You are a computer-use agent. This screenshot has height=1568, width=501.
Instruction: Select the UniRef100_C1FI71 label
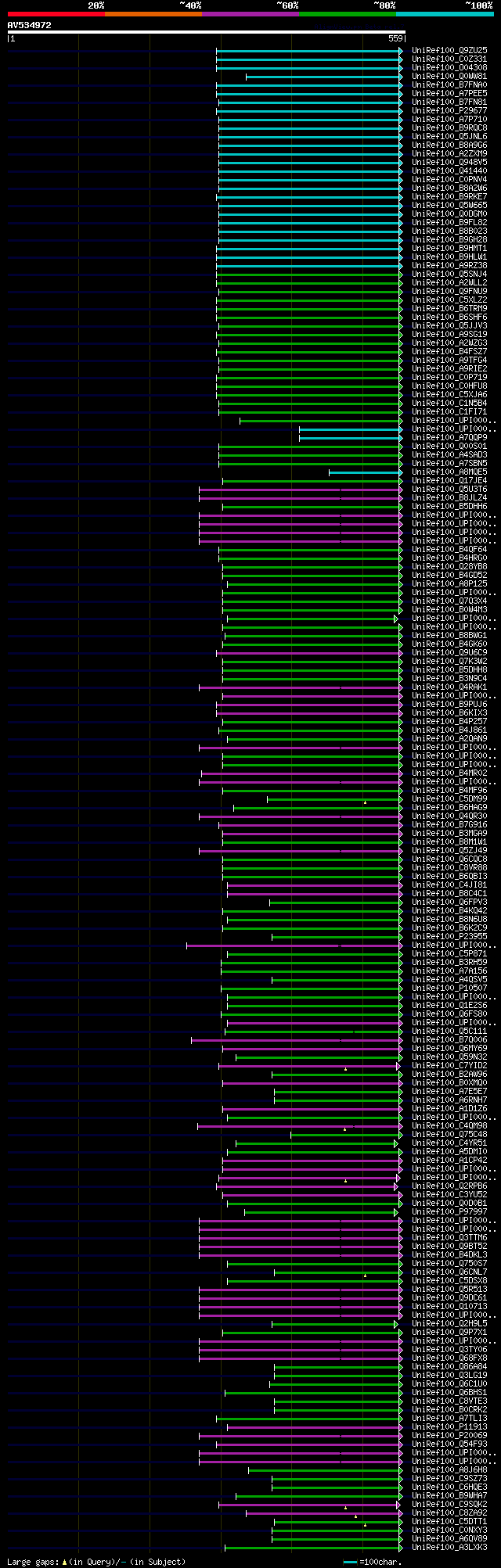coord(449,411)
